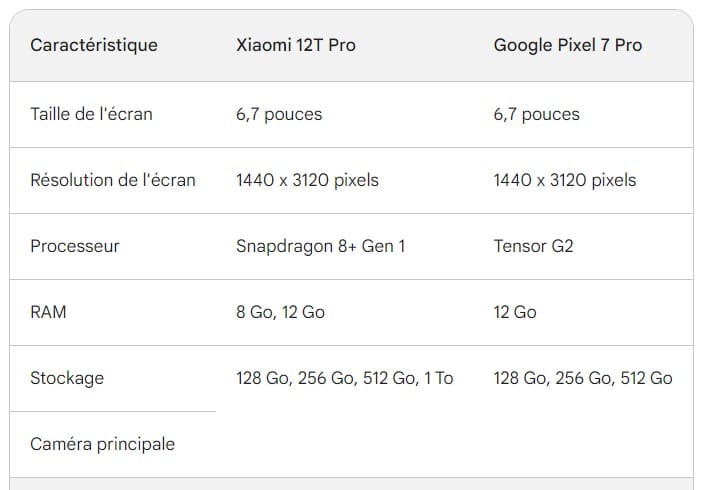Click the Stockage row label
This screenshot has width=706, height=490.
point(67,378)
